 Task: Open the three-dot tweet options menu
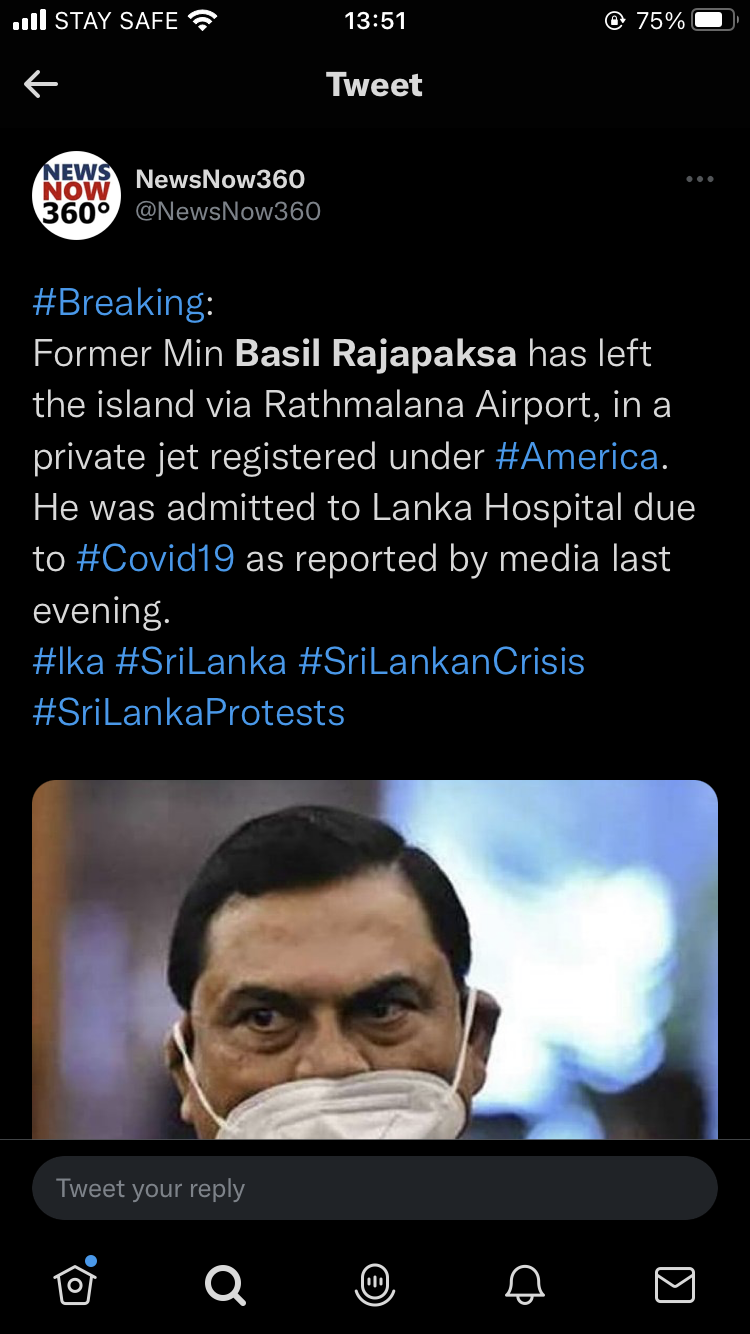point(699,180)
